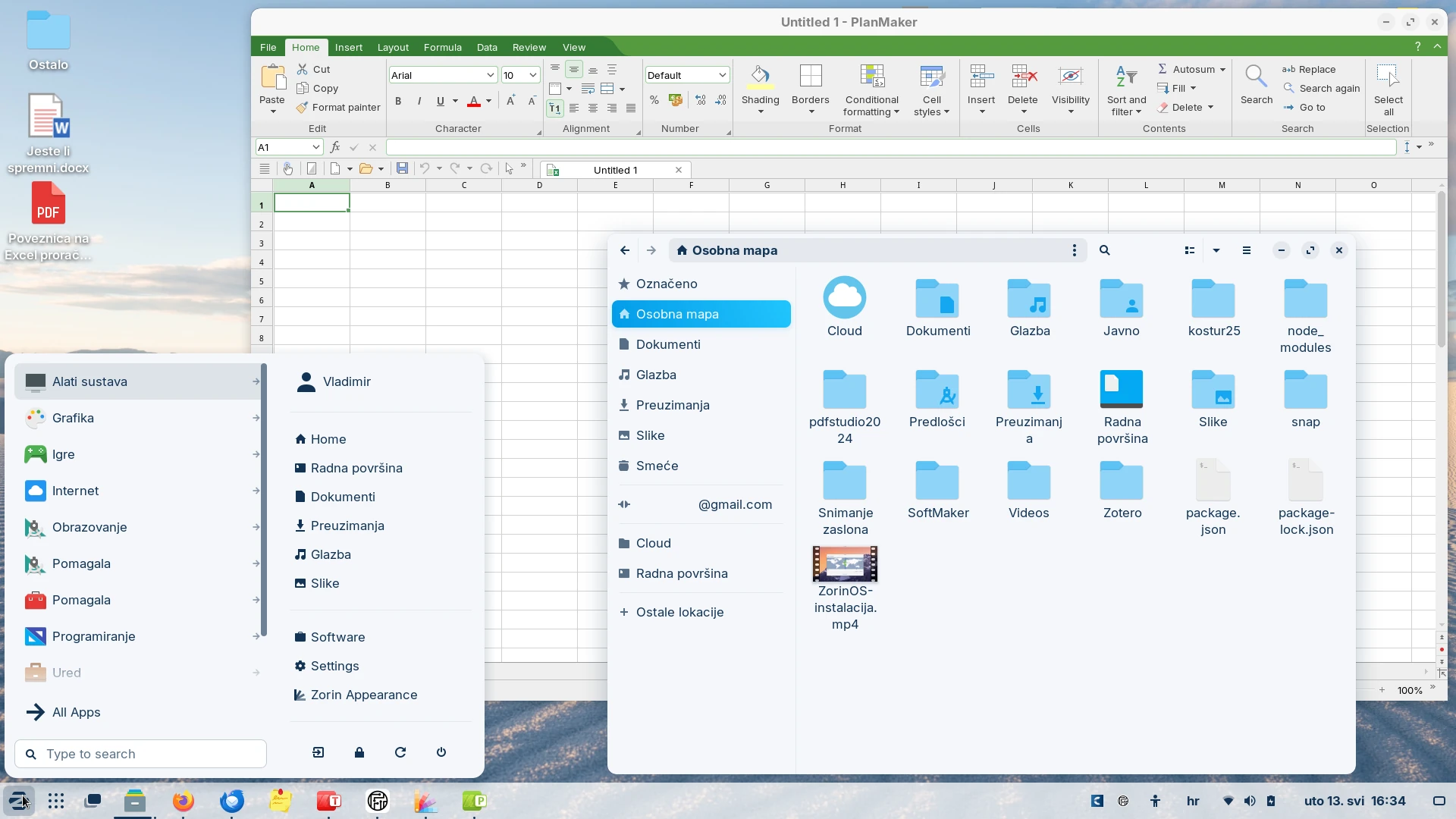Pick the red font color swatch
1456x819 pixels.
pos(473,107)
